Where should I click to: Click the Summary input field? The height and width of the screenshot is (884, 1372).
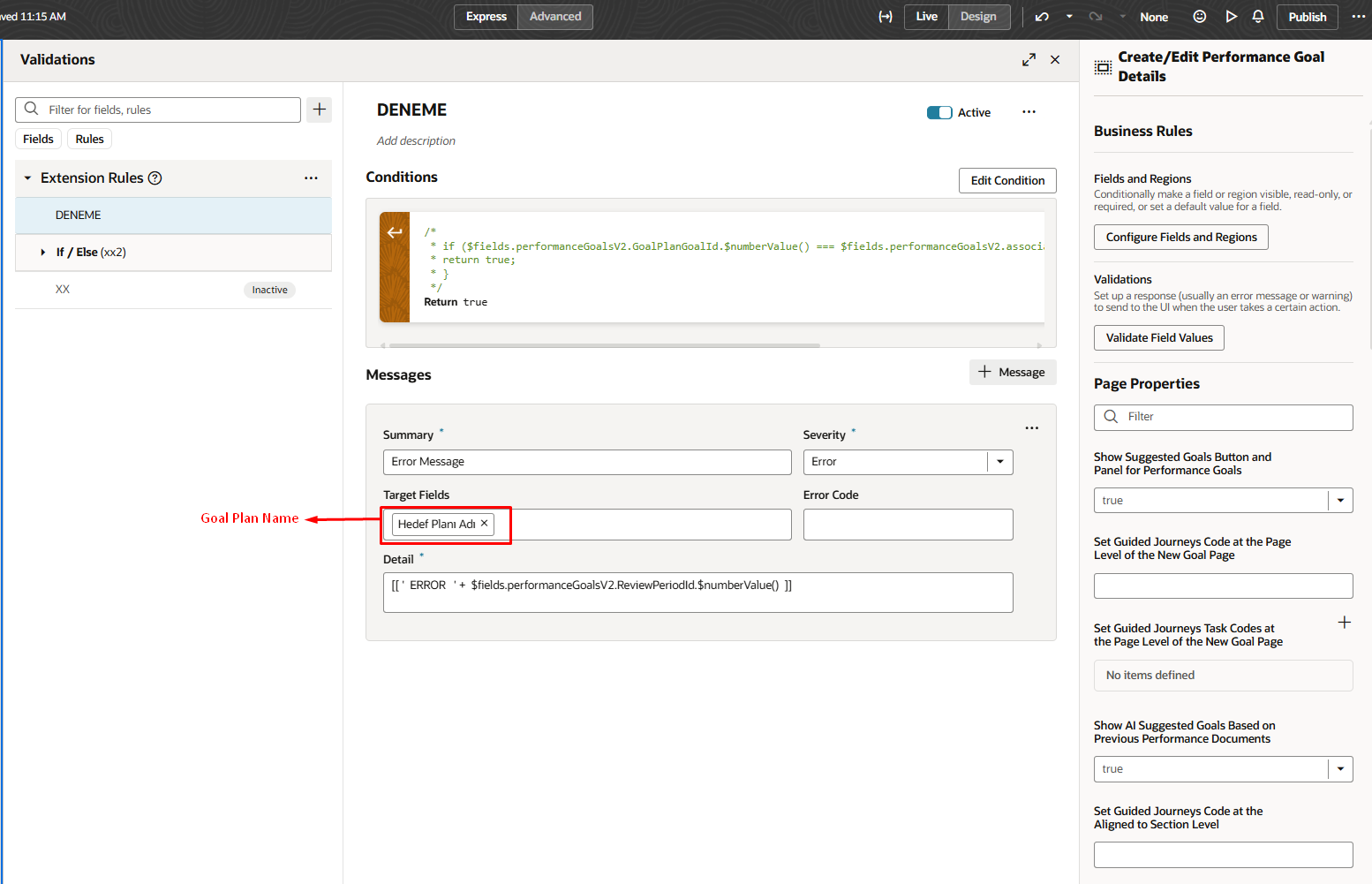[x=587, y=462]
